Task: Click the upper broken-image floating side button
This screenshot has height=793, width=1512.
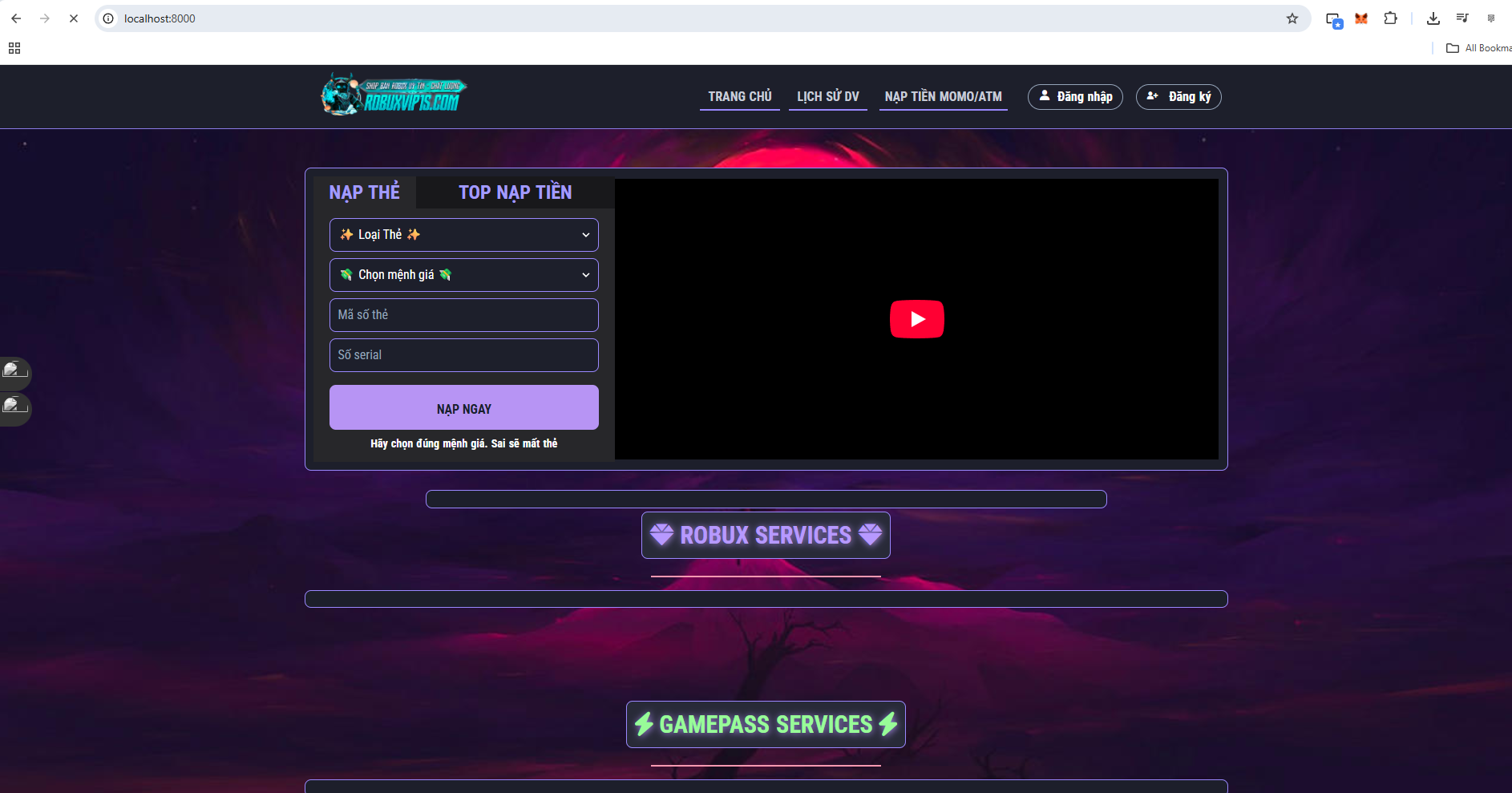Action: tap(15, 370)
